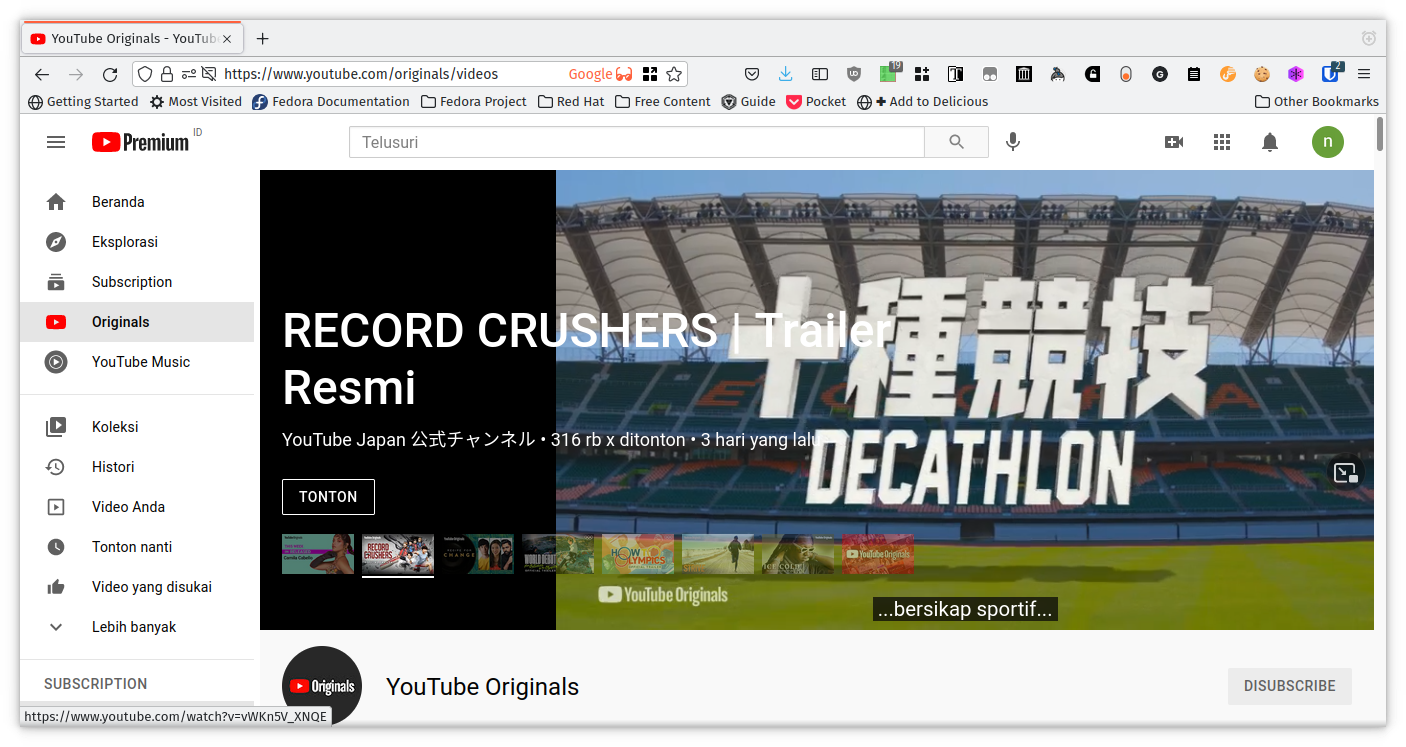The width and height of the screenshot is (1406, 747).
Task: Open the Fedora Project bookmarks folder
Action: 474,102
